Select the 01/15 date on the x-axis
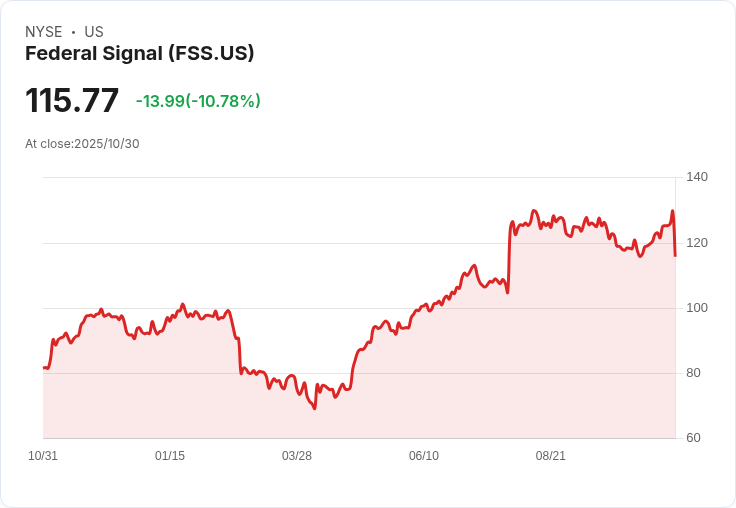736x508 pixels. click(170, 456)
